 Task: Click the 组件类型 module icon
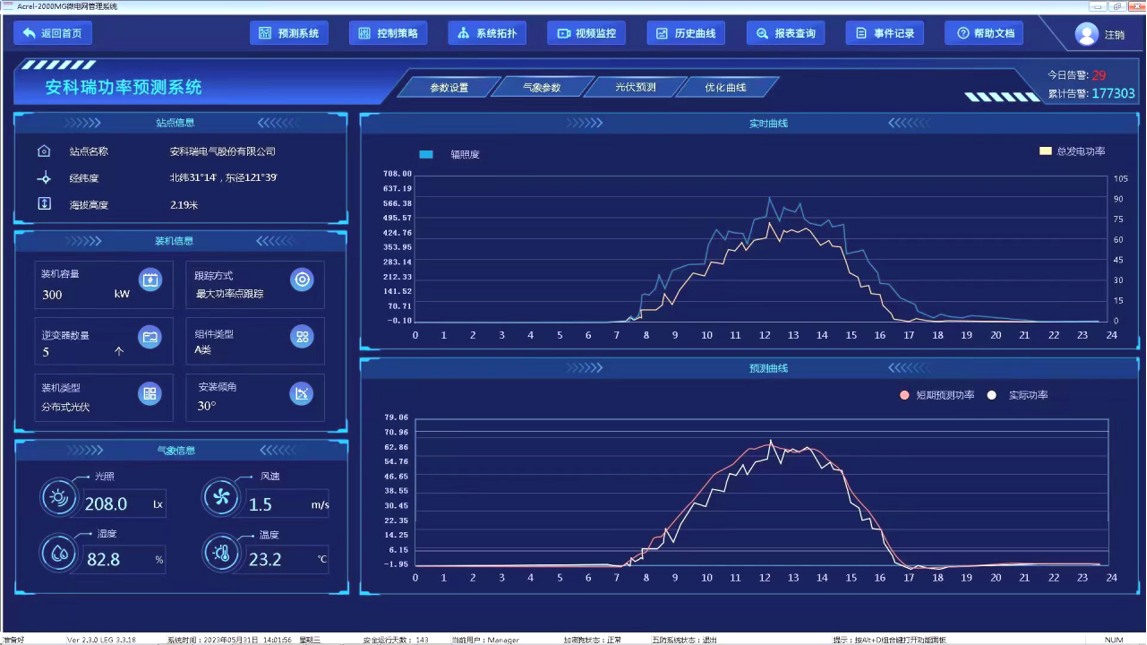301,336
